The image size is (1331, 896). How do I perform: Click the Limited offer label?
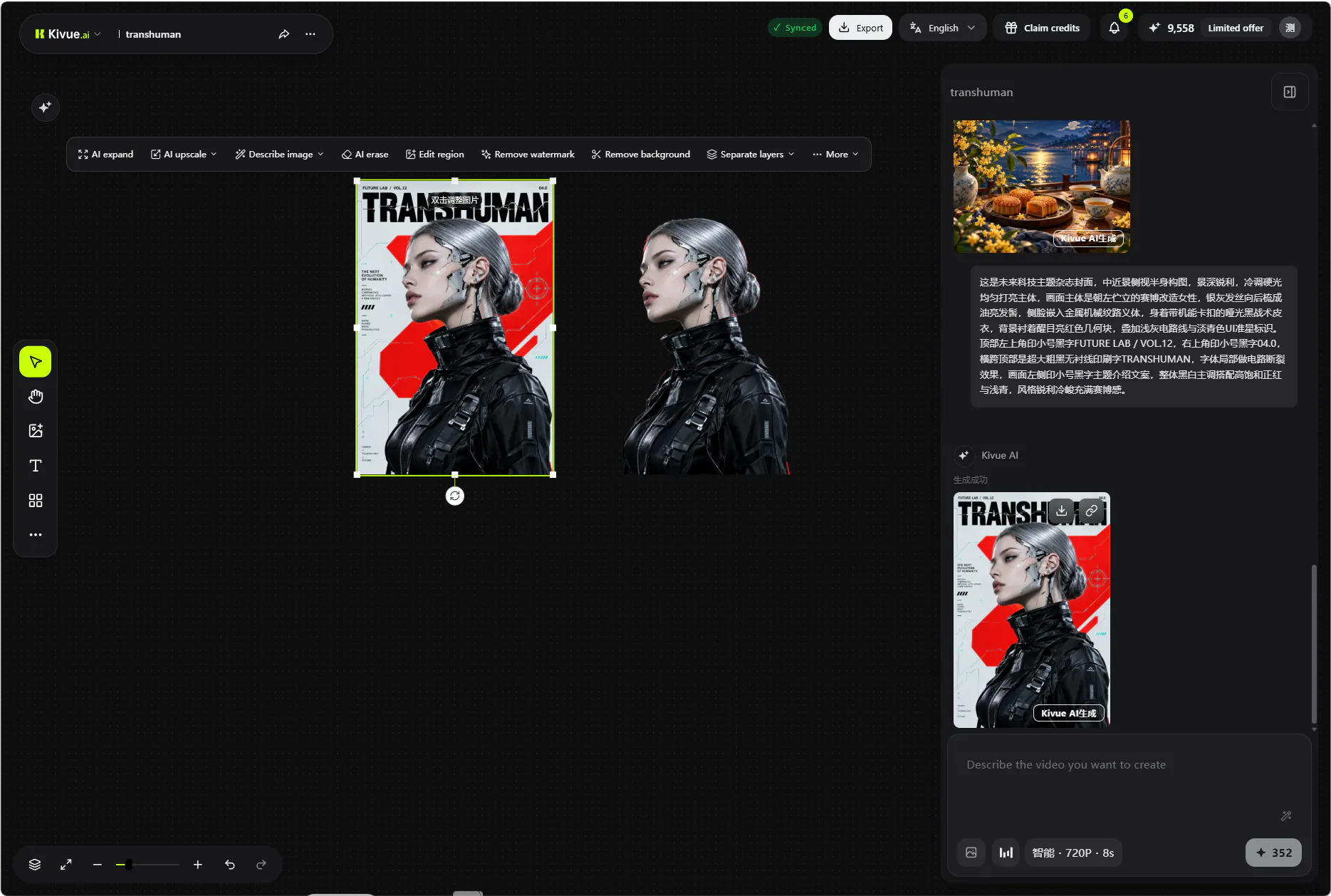1236,28
